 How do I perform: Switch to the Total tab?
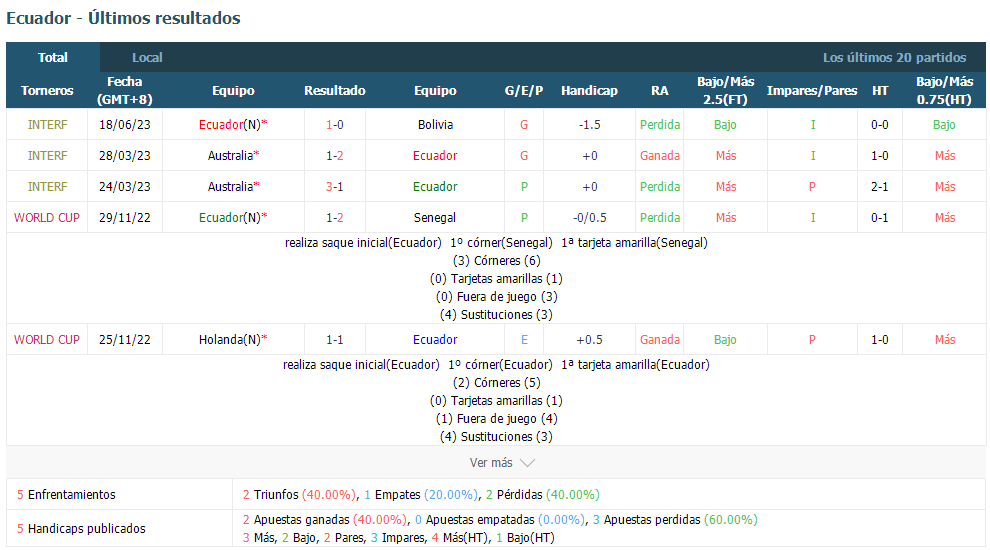coord(53,57)
